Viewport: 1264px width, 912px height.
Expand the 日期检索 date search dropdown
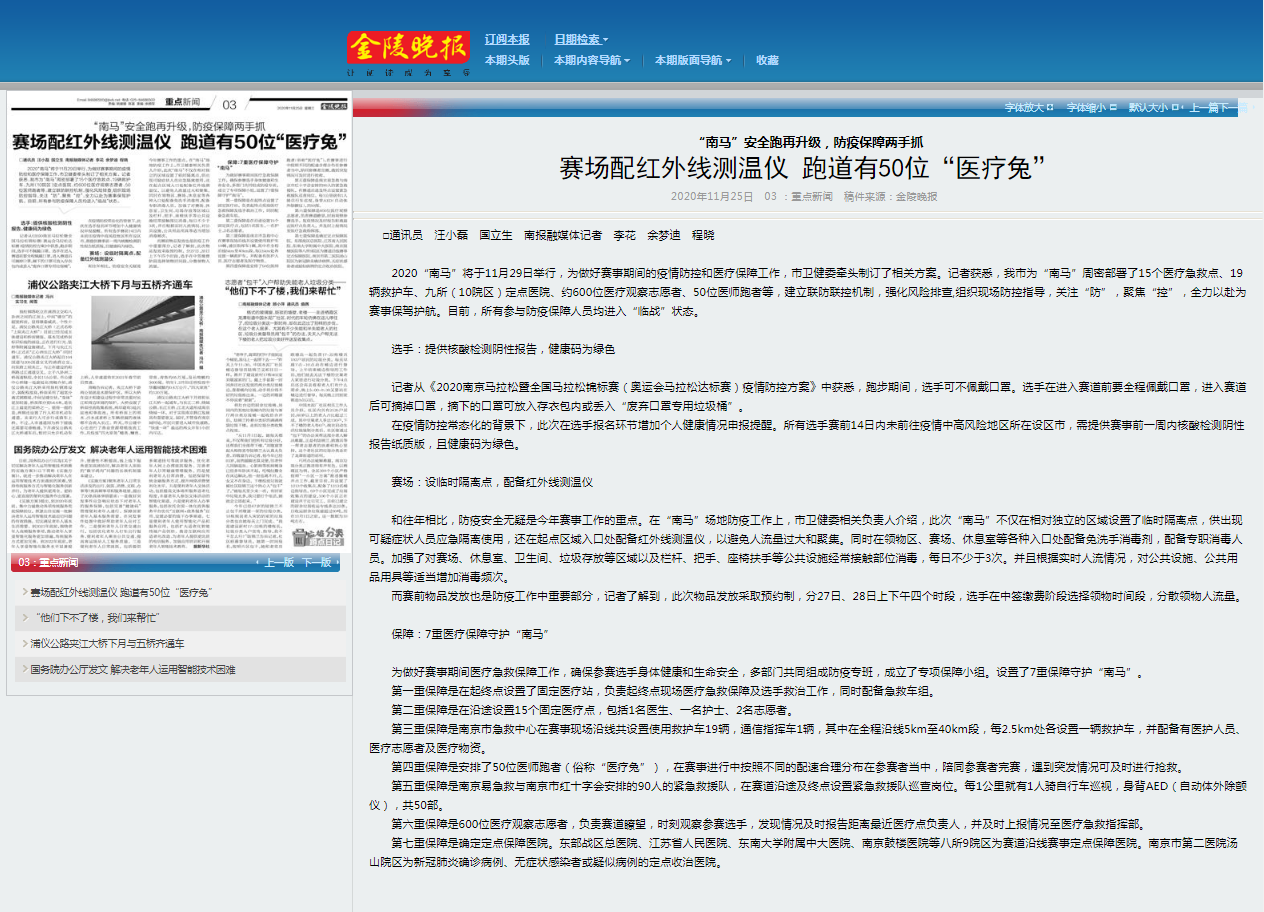click(581, 39)
